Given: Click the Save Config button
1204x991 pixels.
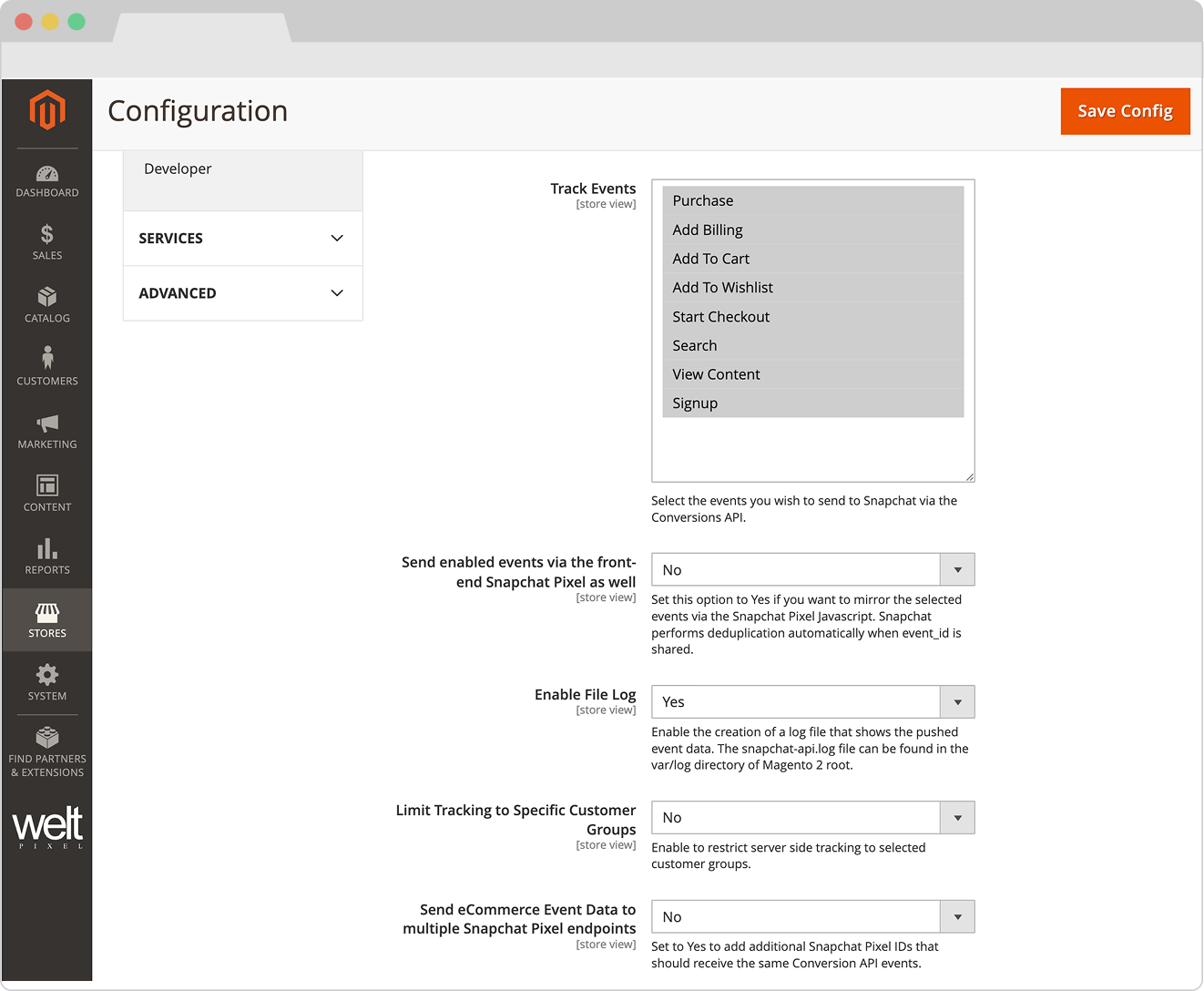Looking at the screenshot, I should (1125, 111).
